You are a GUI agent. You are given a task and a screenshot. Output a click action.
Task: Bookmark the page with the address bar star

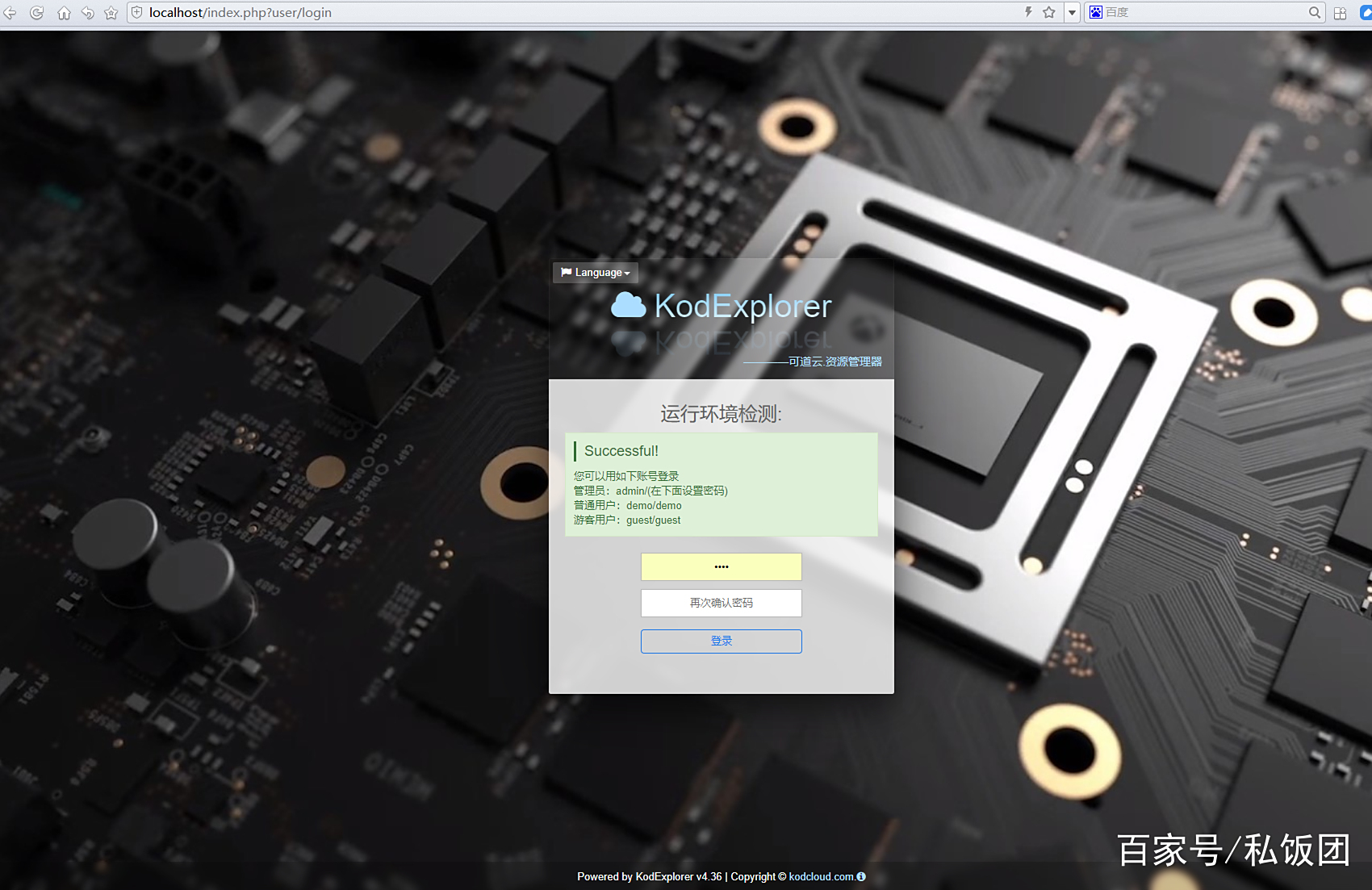pos(1049,12)
